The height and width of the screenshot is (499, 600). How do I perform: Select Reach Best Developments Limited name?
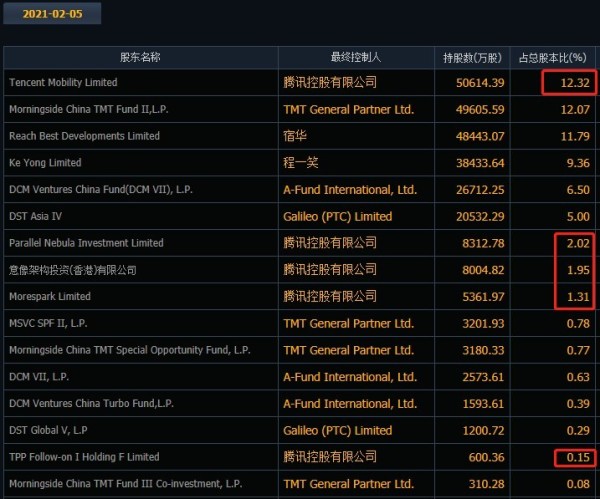(x=84, y=136)
